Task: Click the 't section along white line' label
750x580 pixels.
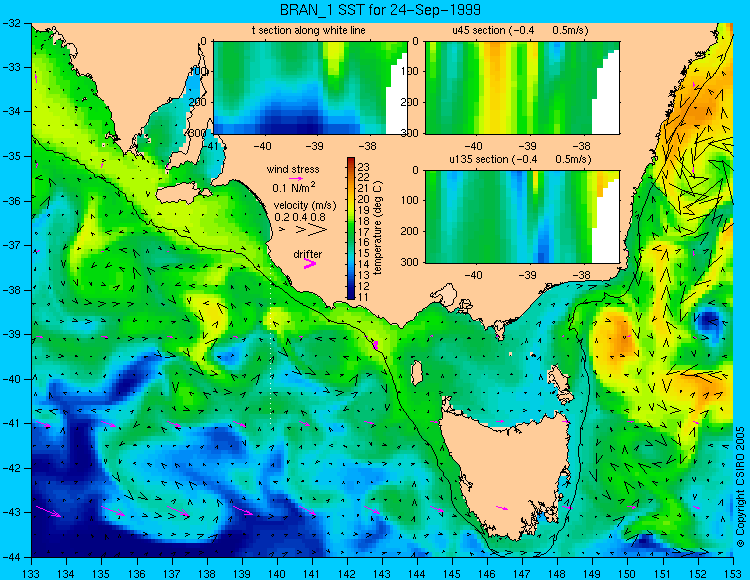Action: coord(309,30)
